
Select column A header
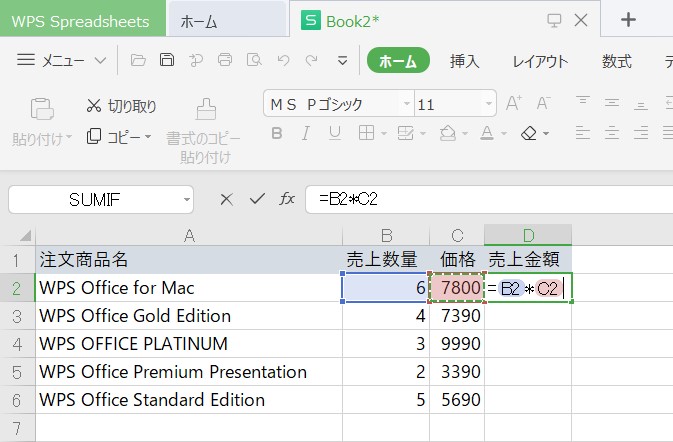(x=189, y=235)
